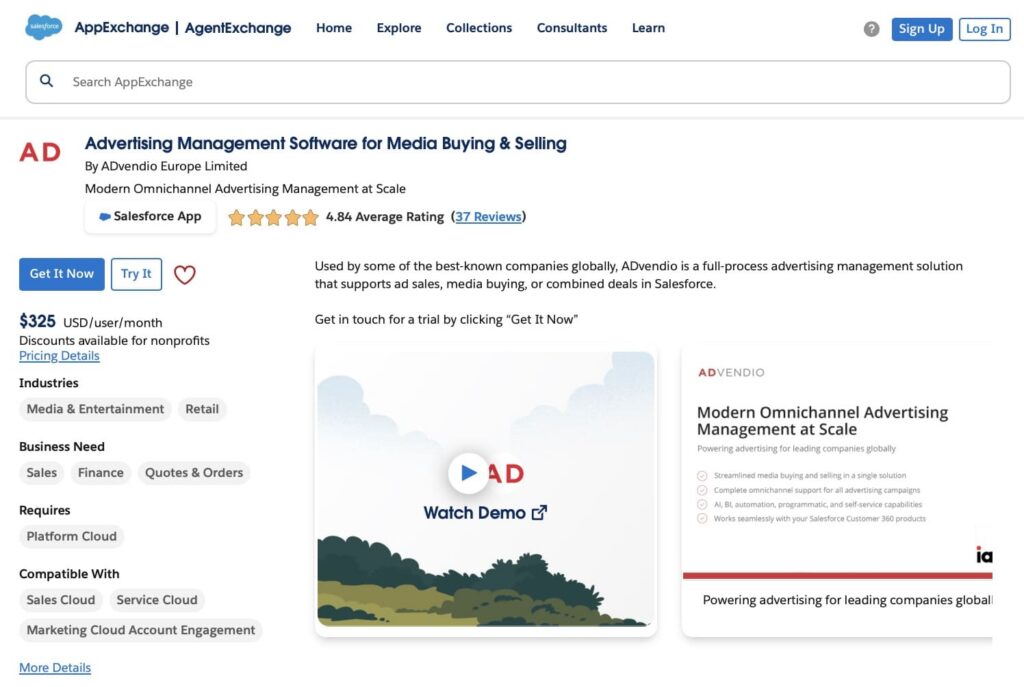Open the Collections menu
Screen dimensions: 1024x687
tap(479, 28)
